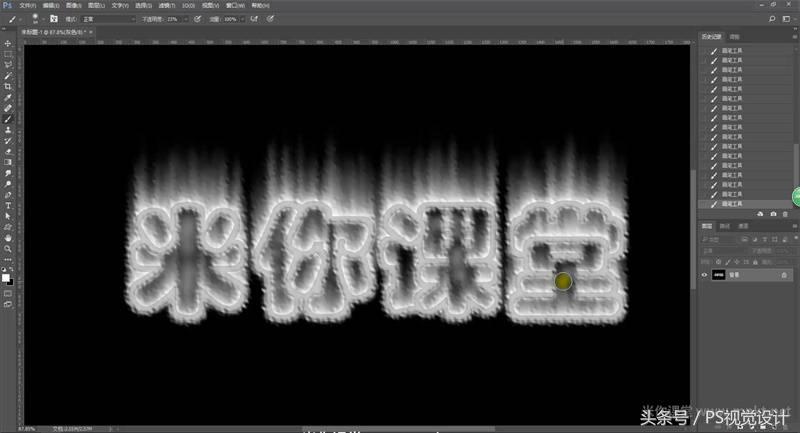Open the flow slider dropdown arrow
The width and height of the screenshot is (800, 433).
point(242,19)
